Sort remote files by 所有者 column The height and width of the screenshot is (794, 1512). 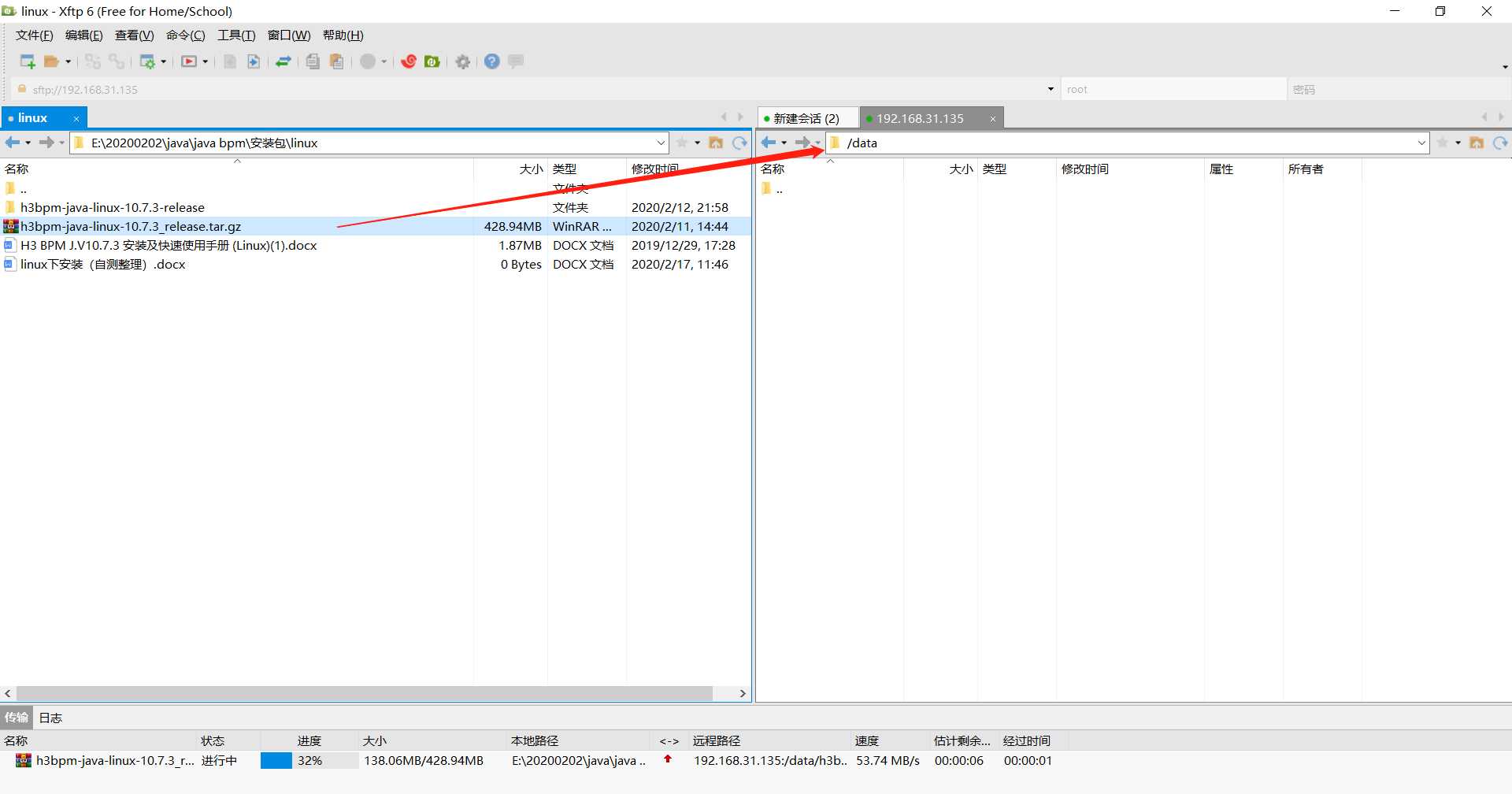coord(1322,169)
